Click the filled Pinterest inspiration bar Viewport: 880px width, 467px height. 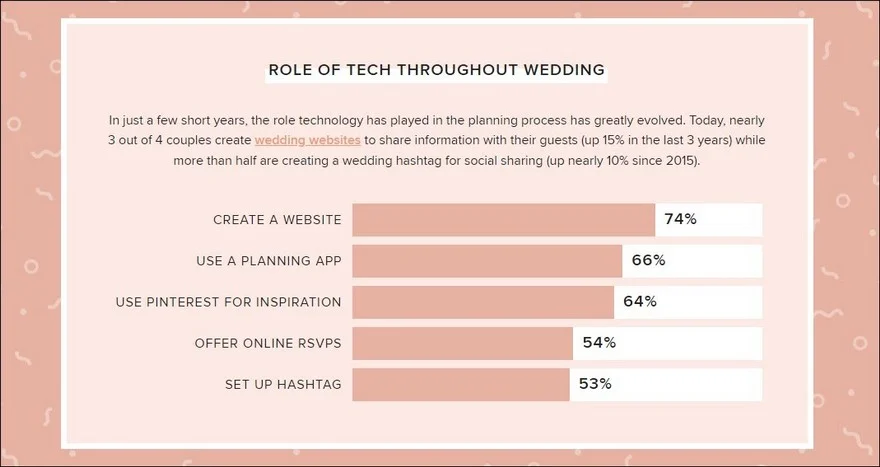484,302
